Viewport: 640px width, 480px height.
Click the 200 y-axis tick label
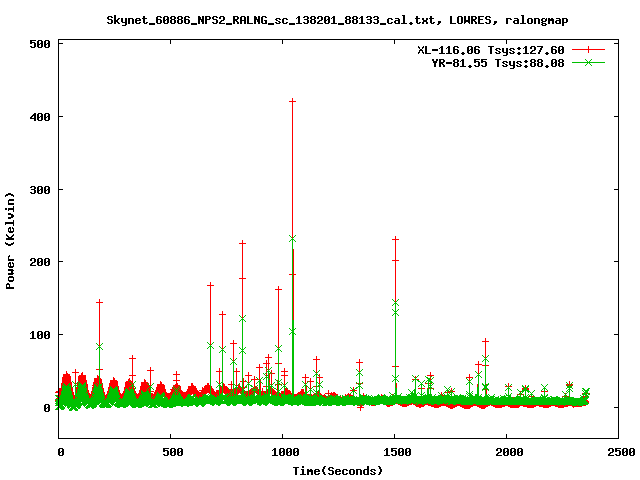point(40,262)
